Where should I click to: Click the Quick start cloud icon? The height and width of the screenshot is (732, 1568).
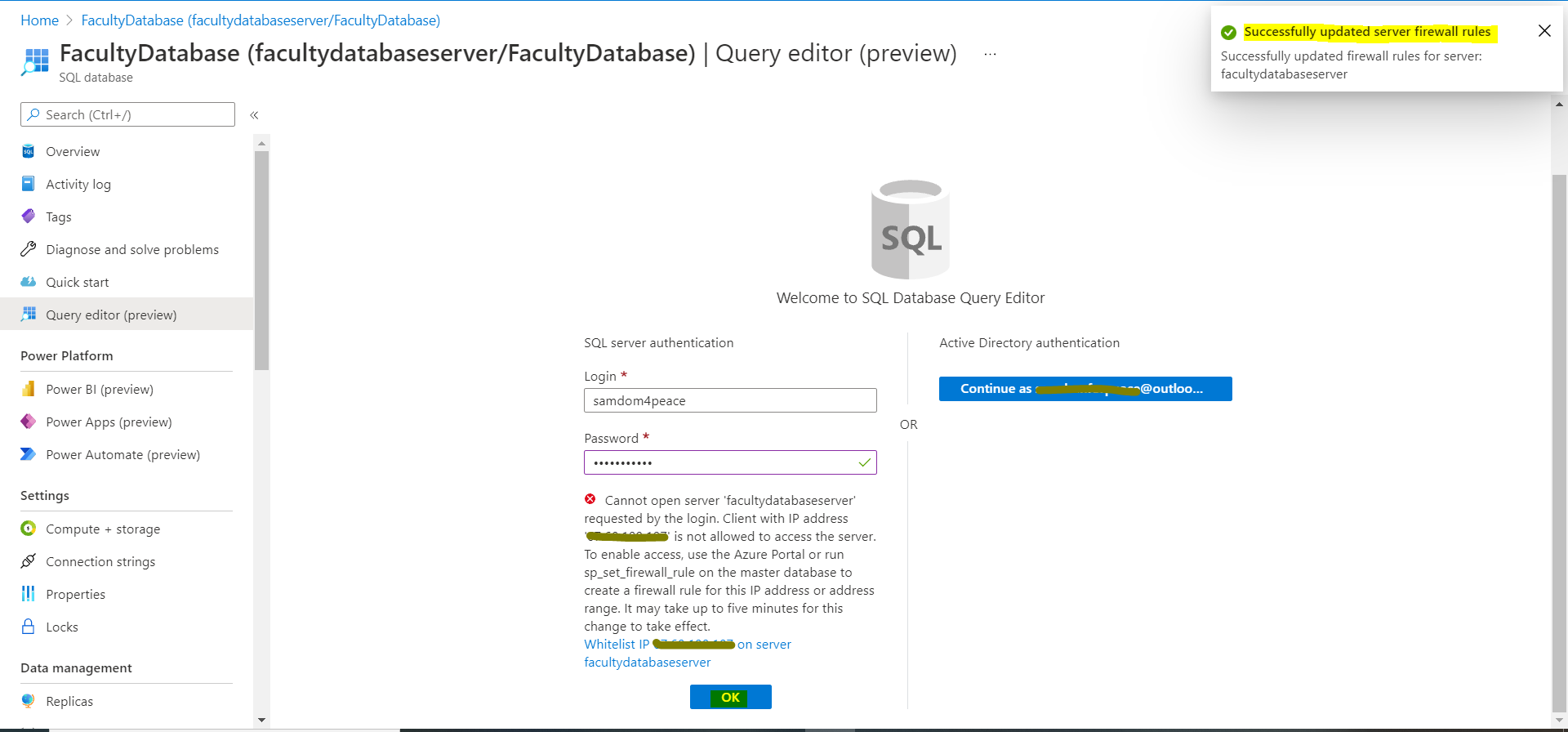[29, 282]
